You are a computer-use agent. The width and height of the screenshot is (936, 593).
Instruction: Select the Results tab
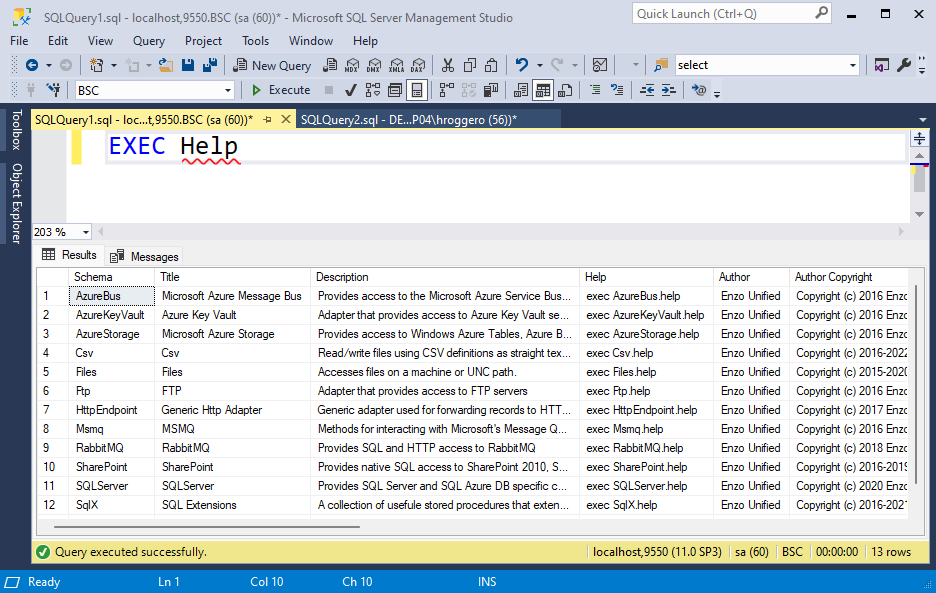tap(69, 255)
